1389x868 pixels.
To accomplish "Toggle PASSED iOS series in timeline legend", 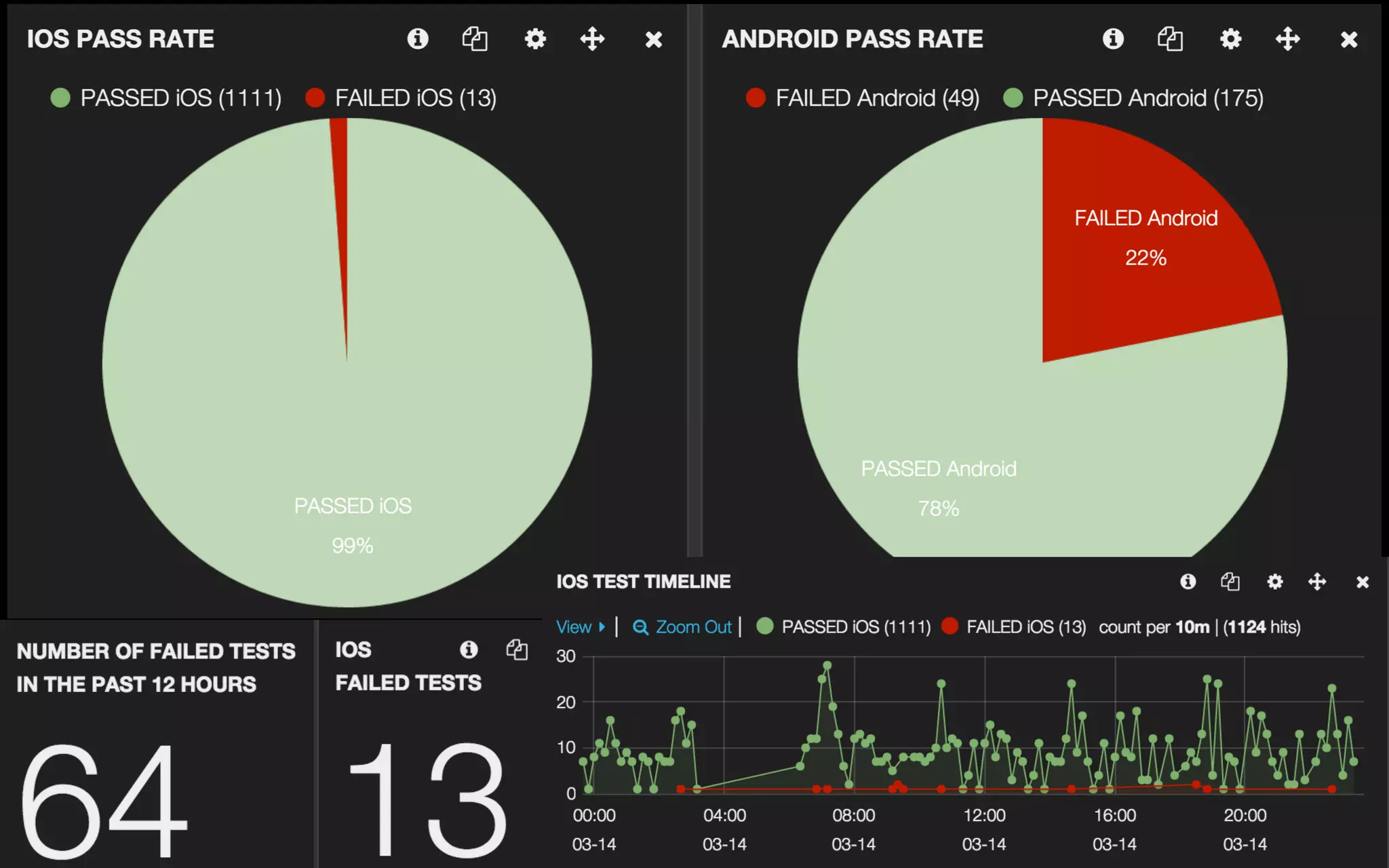I will coord(855,627).
